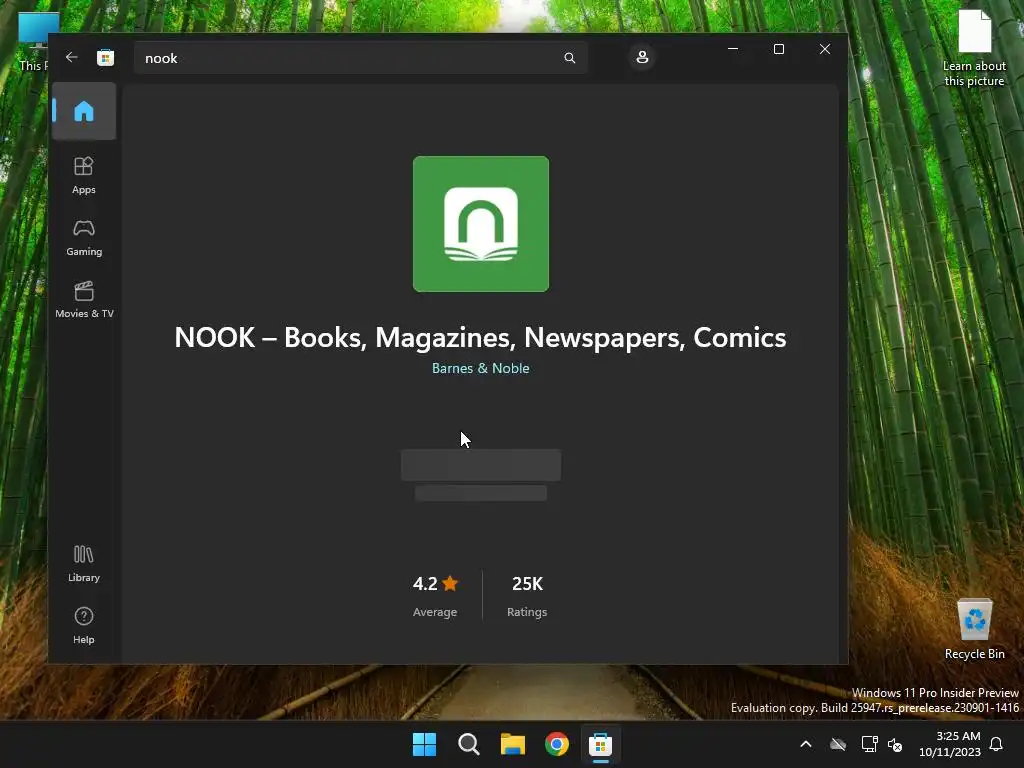Screen dimensions: 1024x768
Task: Open taskbar Search
Action: 469,744
